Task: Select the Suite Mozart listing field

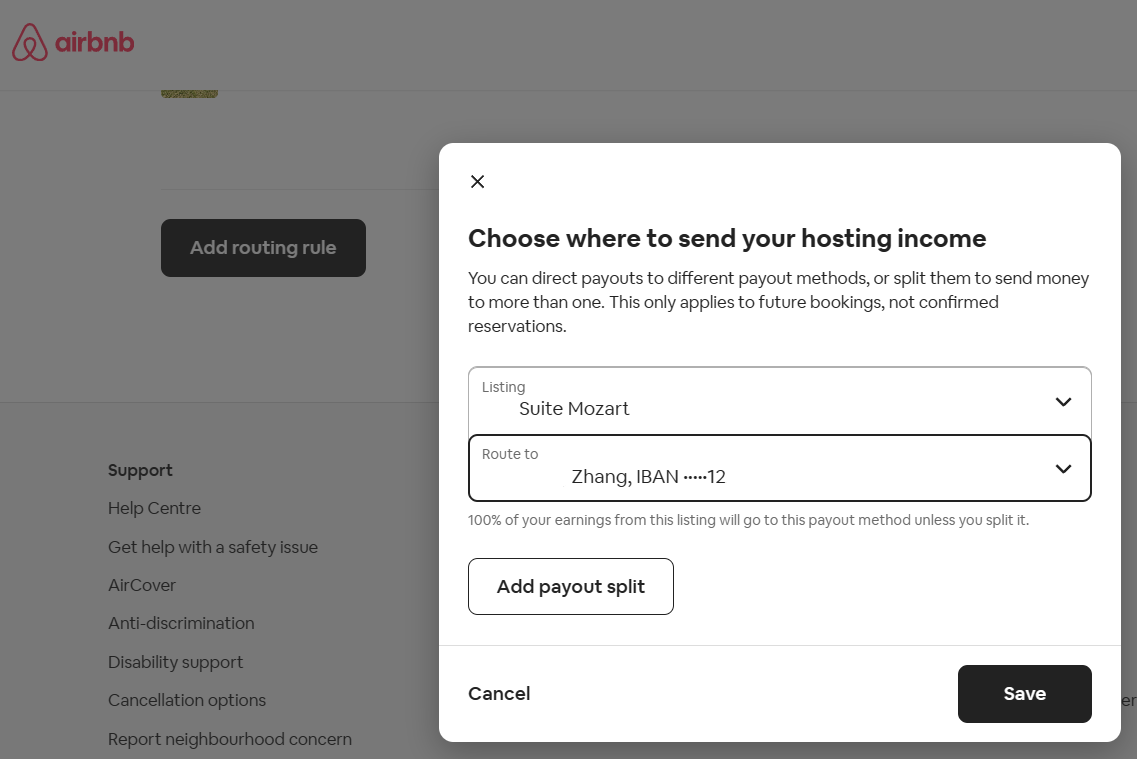Action: click(x=780, y=400)
